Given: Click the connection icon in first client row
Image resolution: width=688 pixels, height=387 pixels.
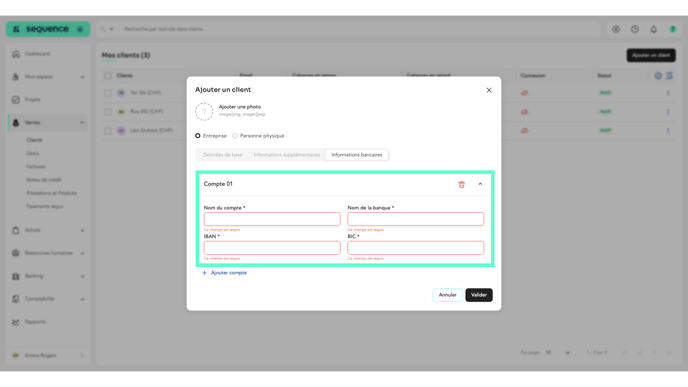Looking at the screenshot, I should click(x=524, y=93).
